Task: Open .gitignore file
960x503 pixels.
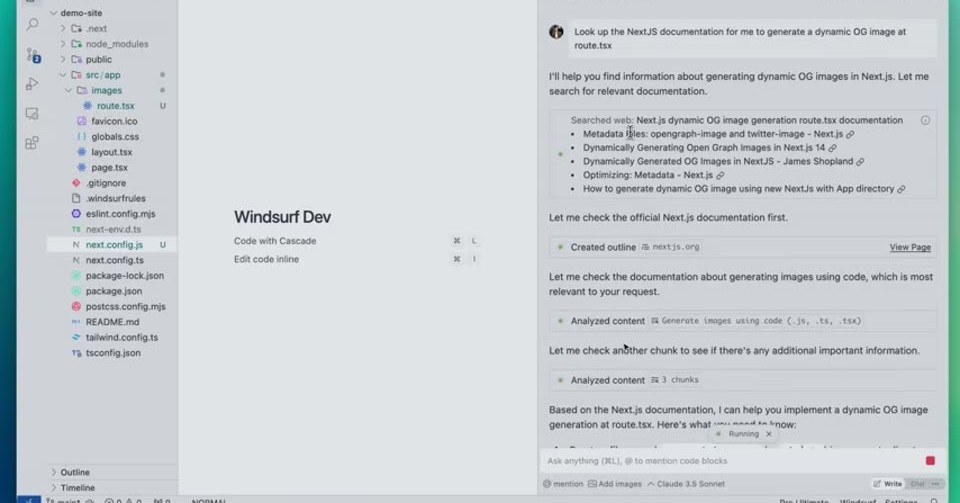Action: pos(105,183)
